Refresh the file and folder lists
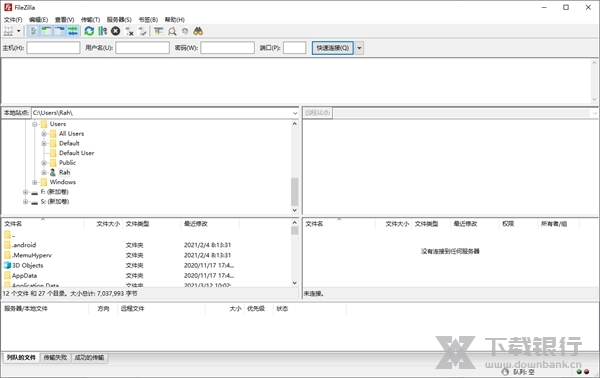The width and height of the screenshot is (600, 378). pos(89,31)
